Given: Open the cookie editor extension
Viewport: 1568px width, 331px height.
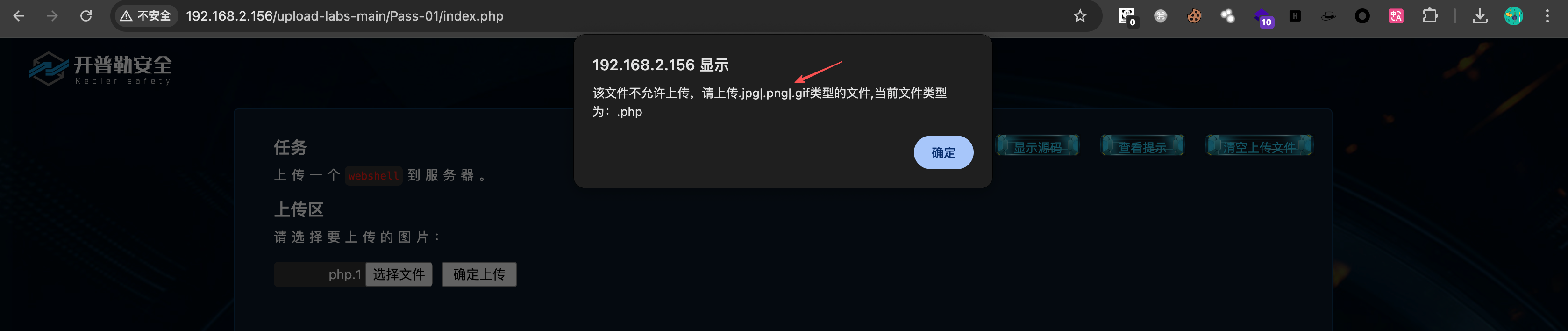Looking at the screenshot, I should pos(1194,16).
